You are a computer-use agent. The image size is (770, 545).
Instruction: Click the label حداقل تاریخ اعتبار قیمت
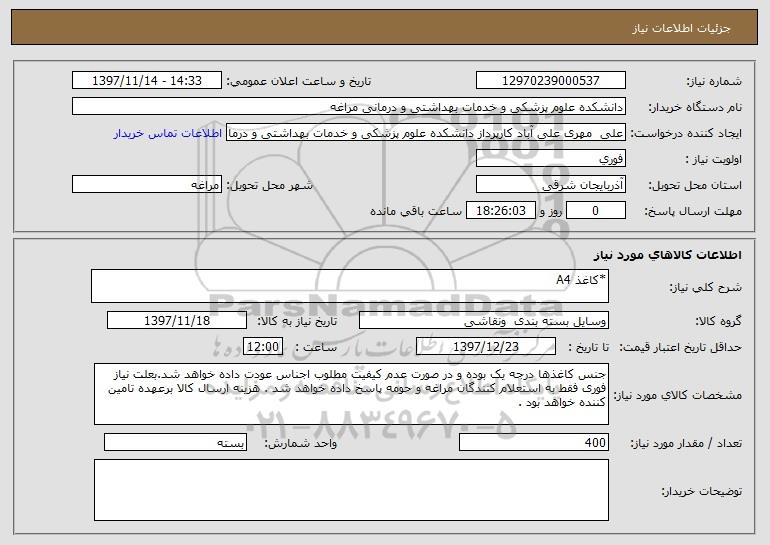680,347
